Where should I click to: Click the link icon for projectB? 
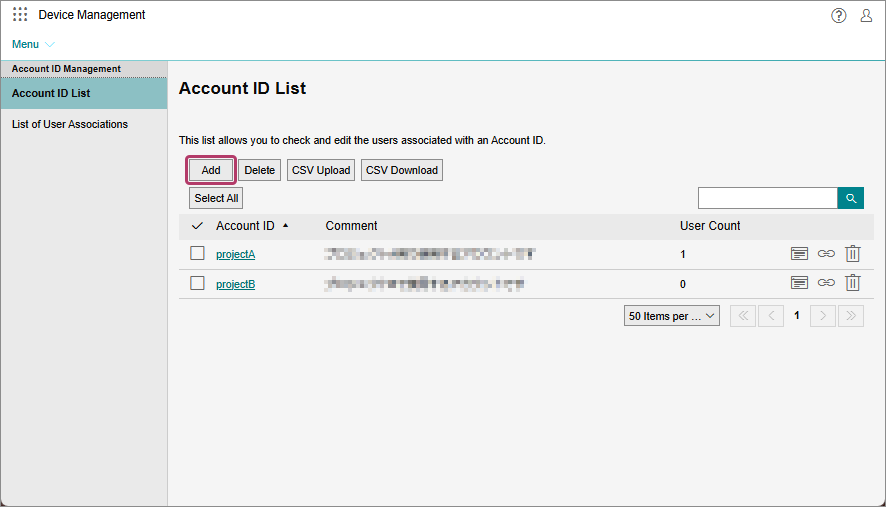pos(826,283)
